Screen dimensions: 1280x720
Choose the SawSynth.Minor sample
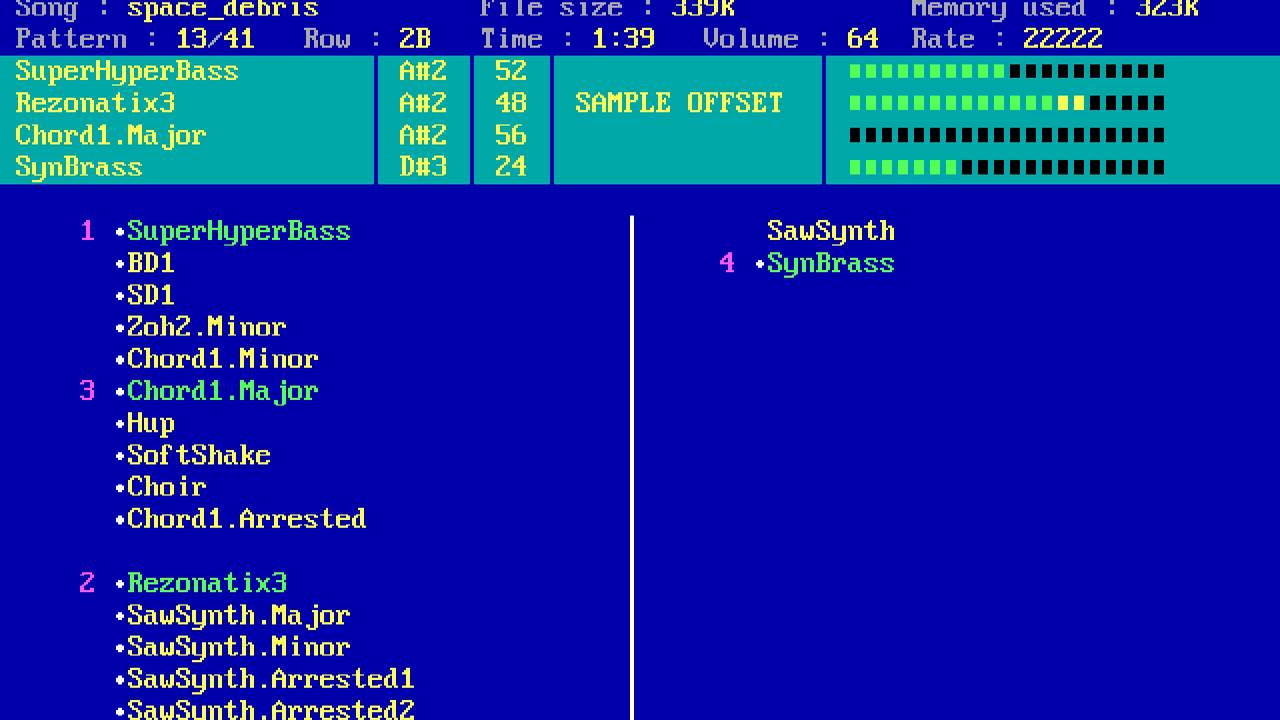click(238, 647)
